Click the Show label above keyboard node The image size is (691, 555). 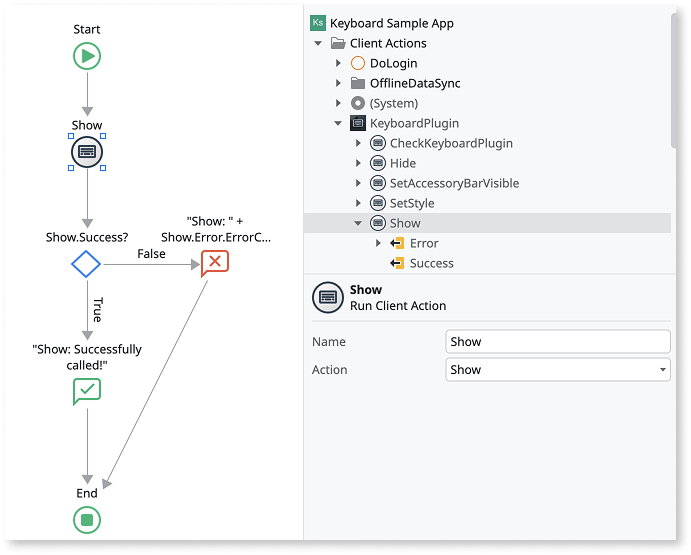87,125
